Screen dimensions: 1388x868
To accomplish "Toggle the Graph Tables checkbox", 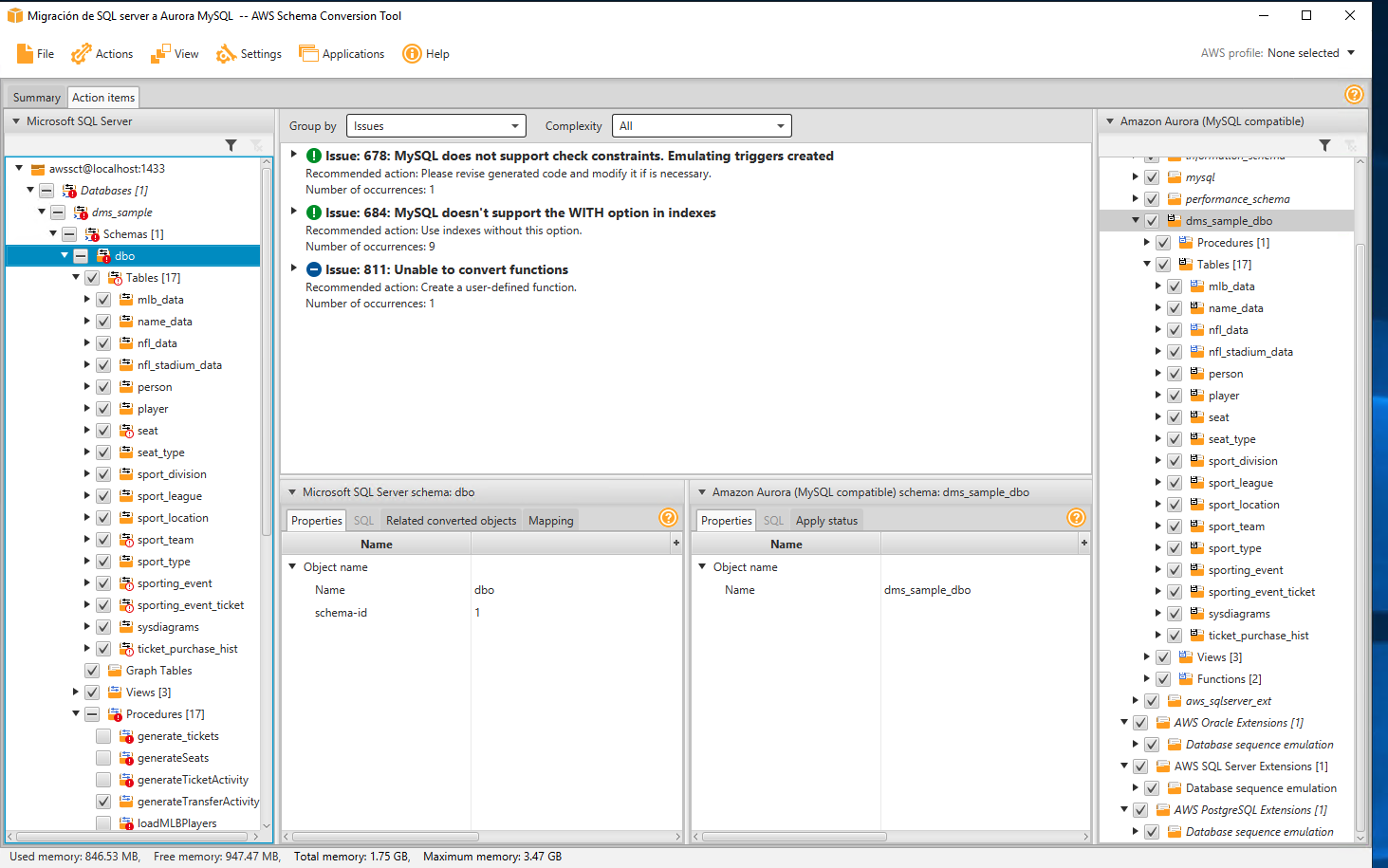I will pos(92,671).
